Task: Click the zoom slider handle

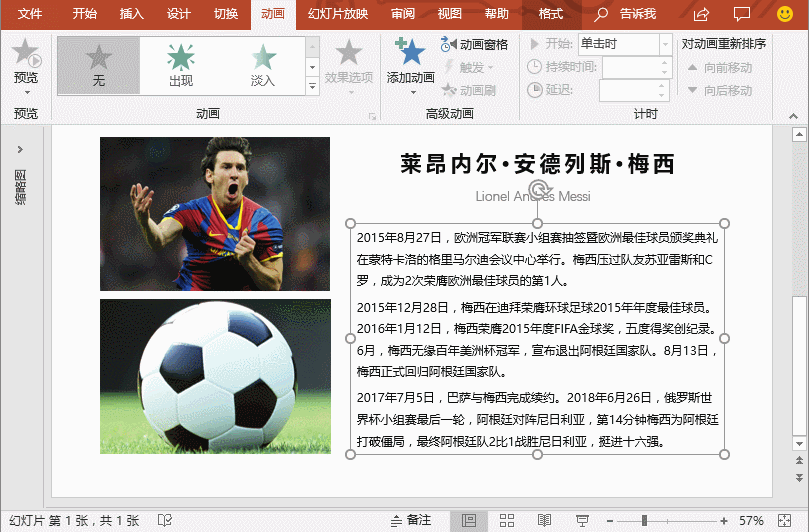Action: (x=644, y=521)
